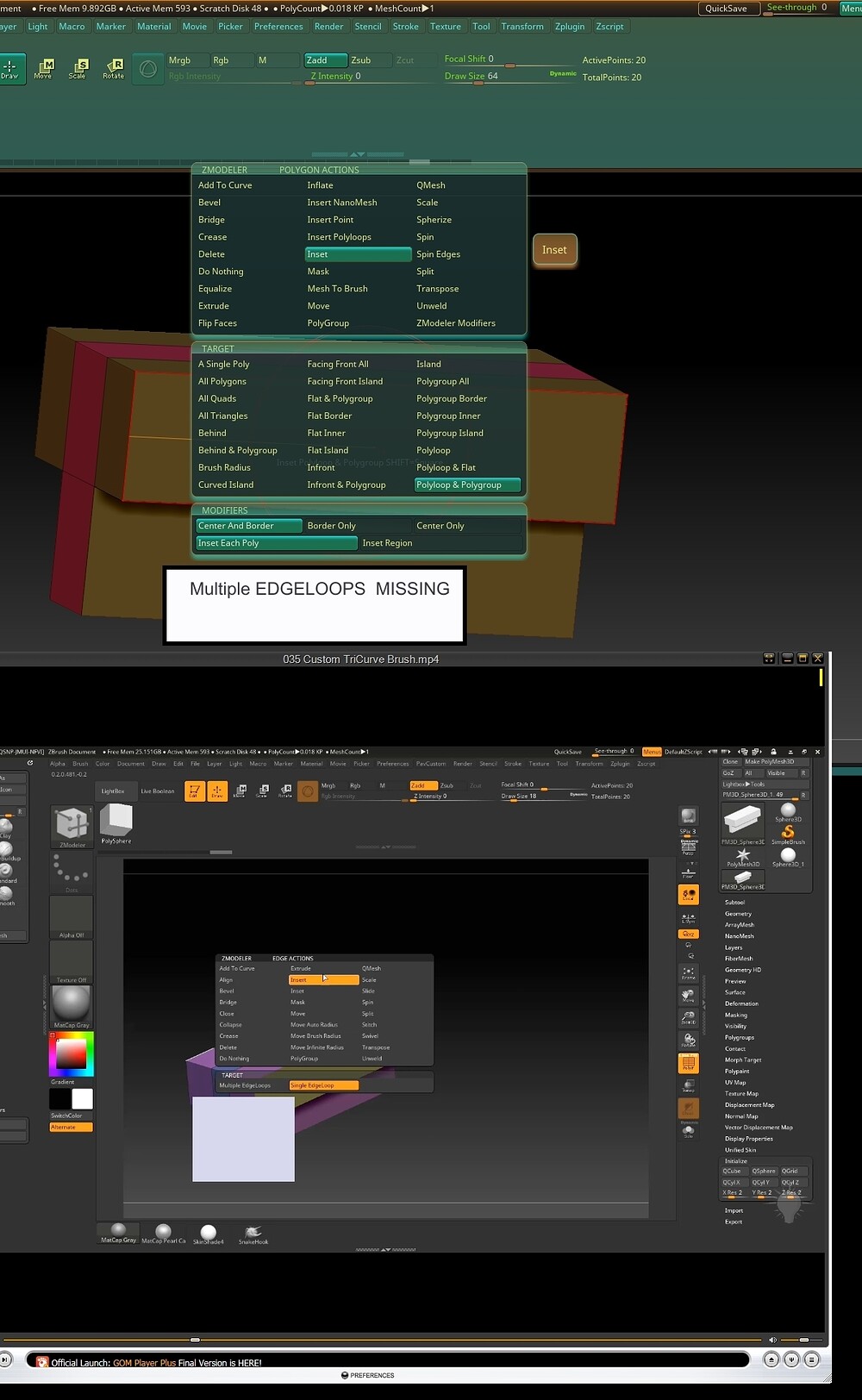Select Polyloop & Flat target
This screenshot has height=1400, width=862.
coord(446,467)
